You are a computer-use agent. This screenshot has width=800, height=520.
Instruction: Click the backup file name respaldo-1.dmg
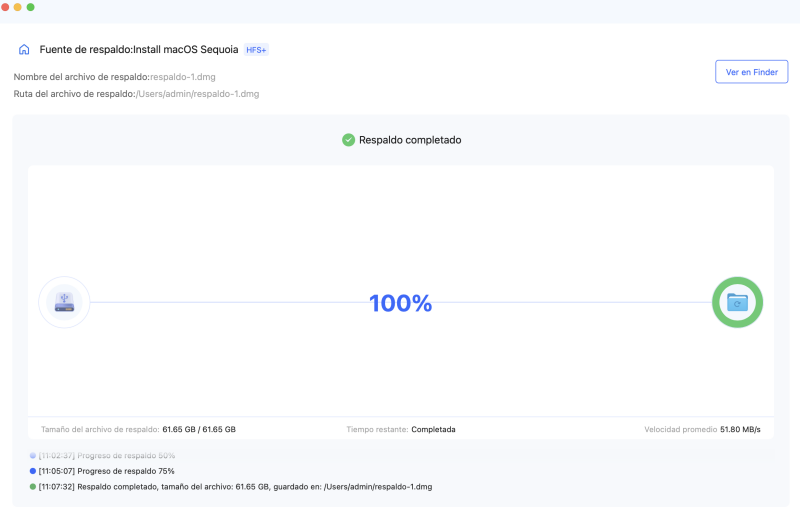coord(181,76)
